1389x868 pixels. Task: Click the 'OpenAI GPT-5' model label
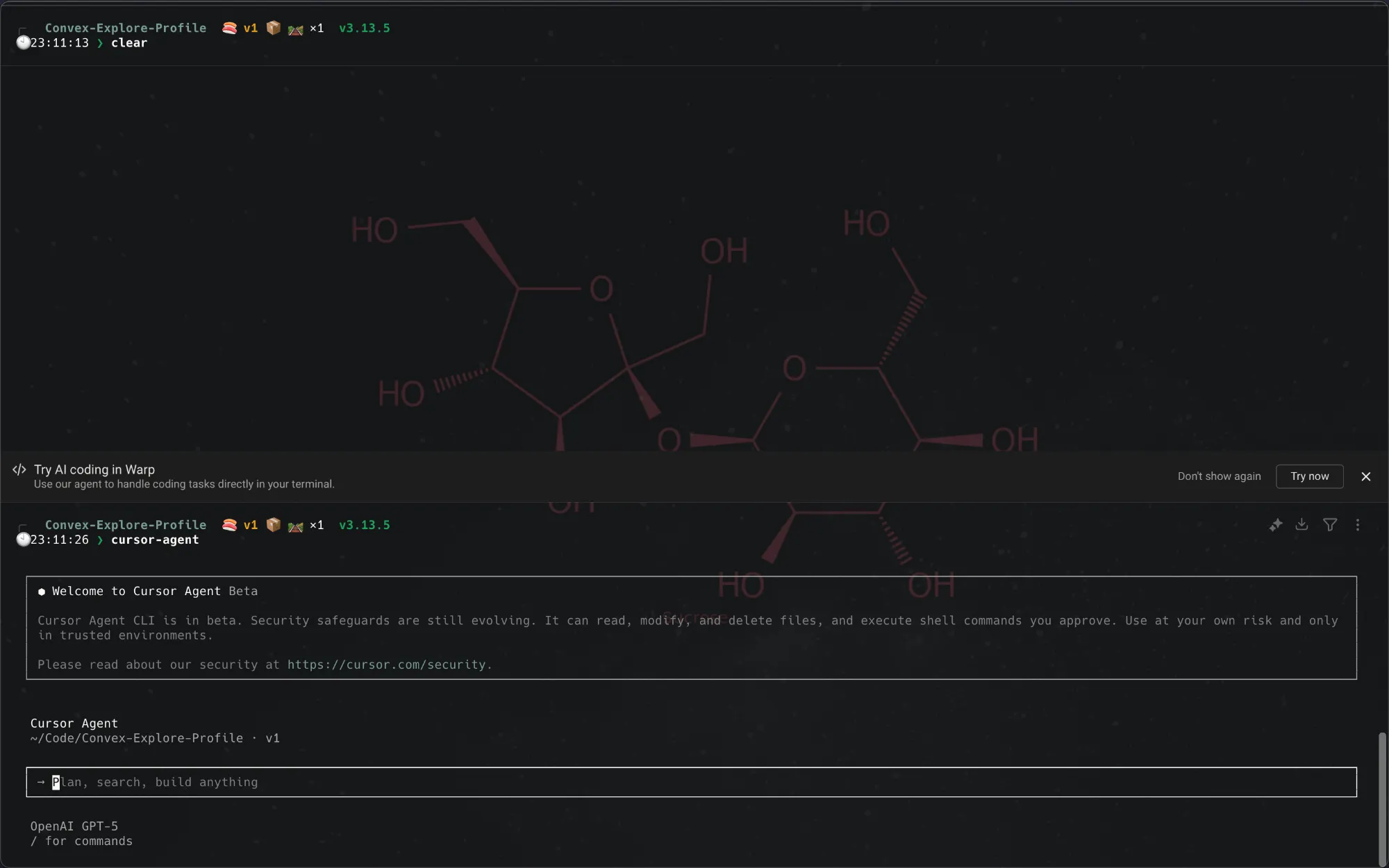coord(74,826)
